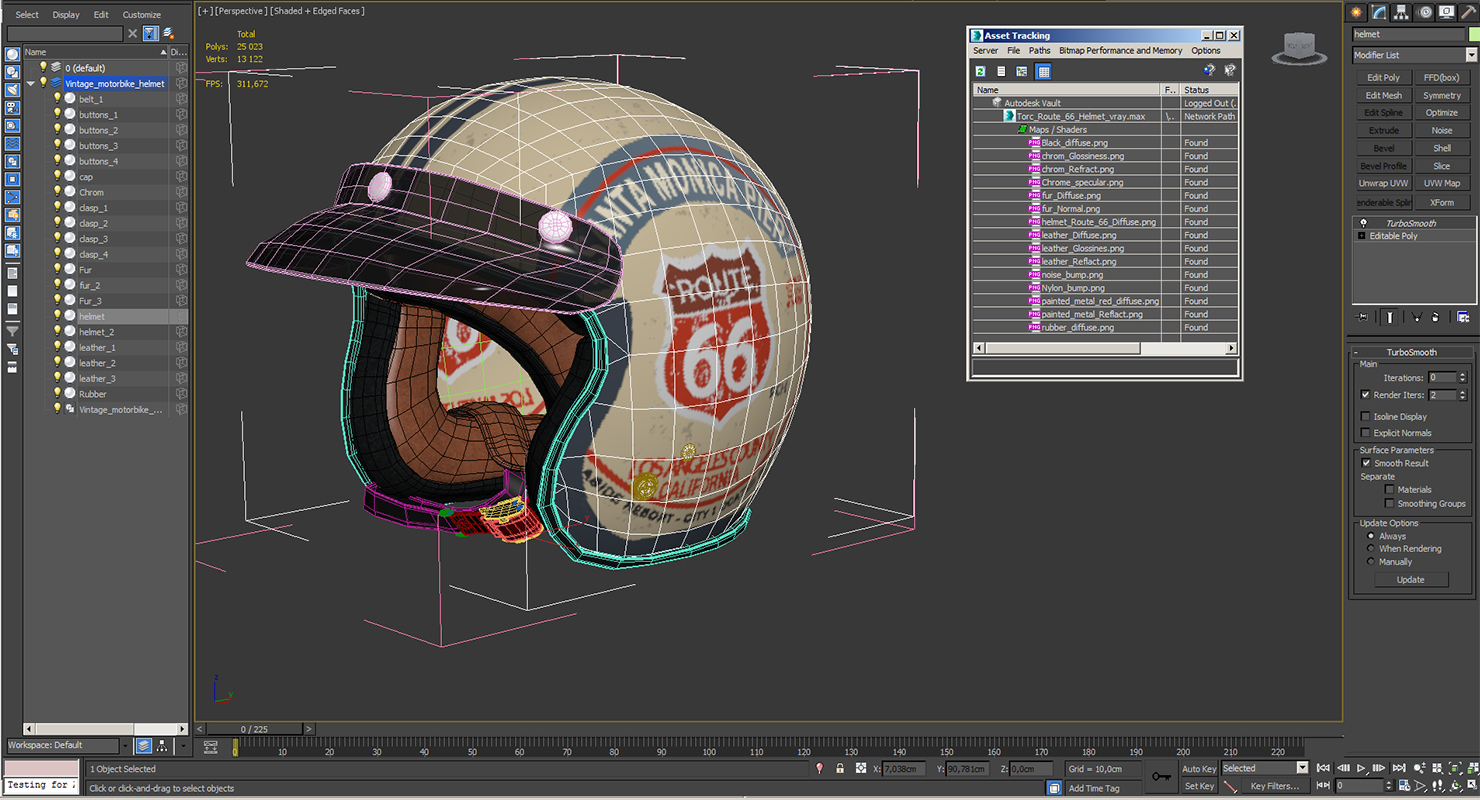Click the Unwrap UVW button
Screen dimensions: 1480x800
tap(1384, 184)
